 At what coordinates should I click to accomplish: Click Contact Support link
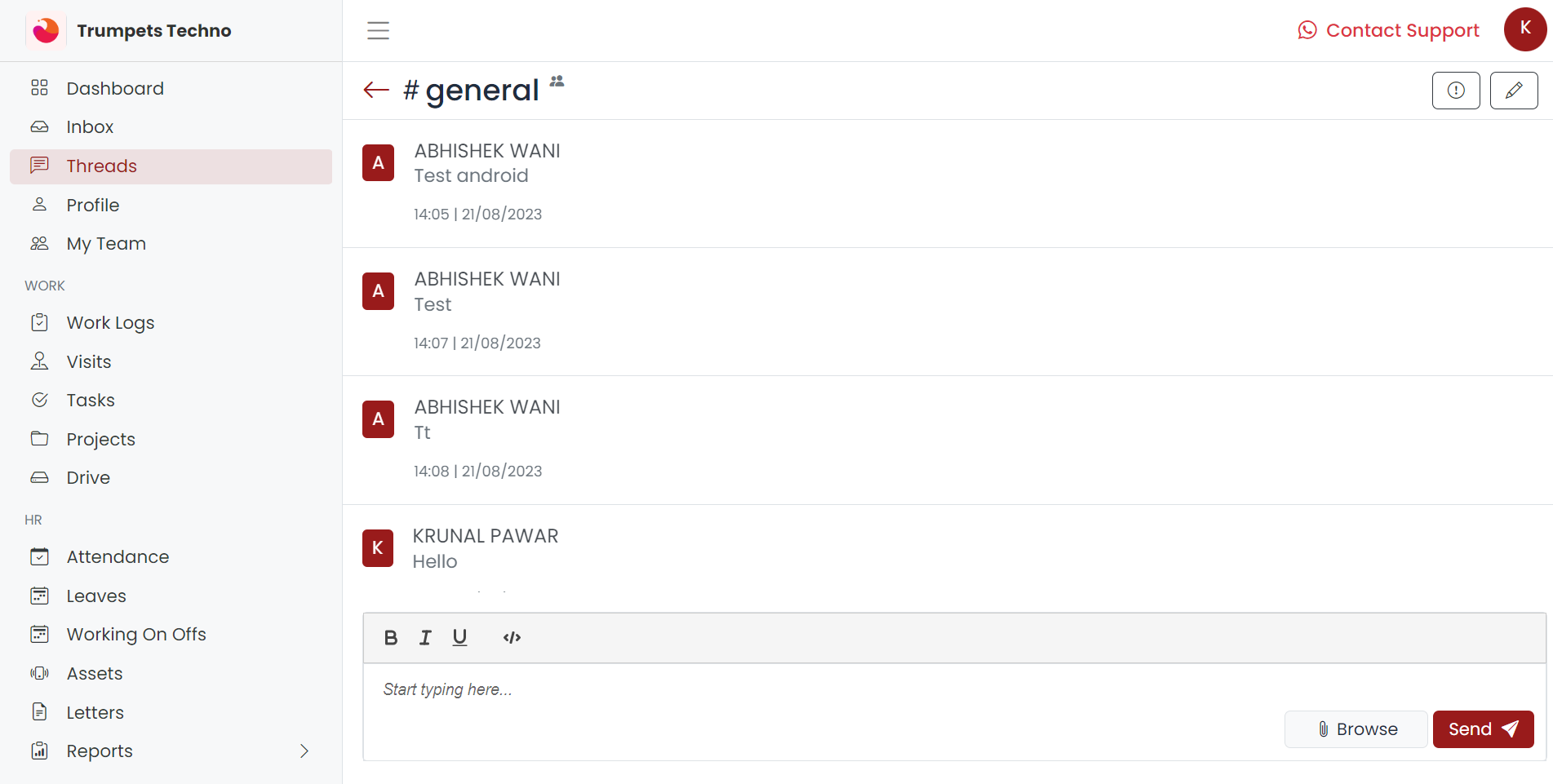(x=1388, y=31)
